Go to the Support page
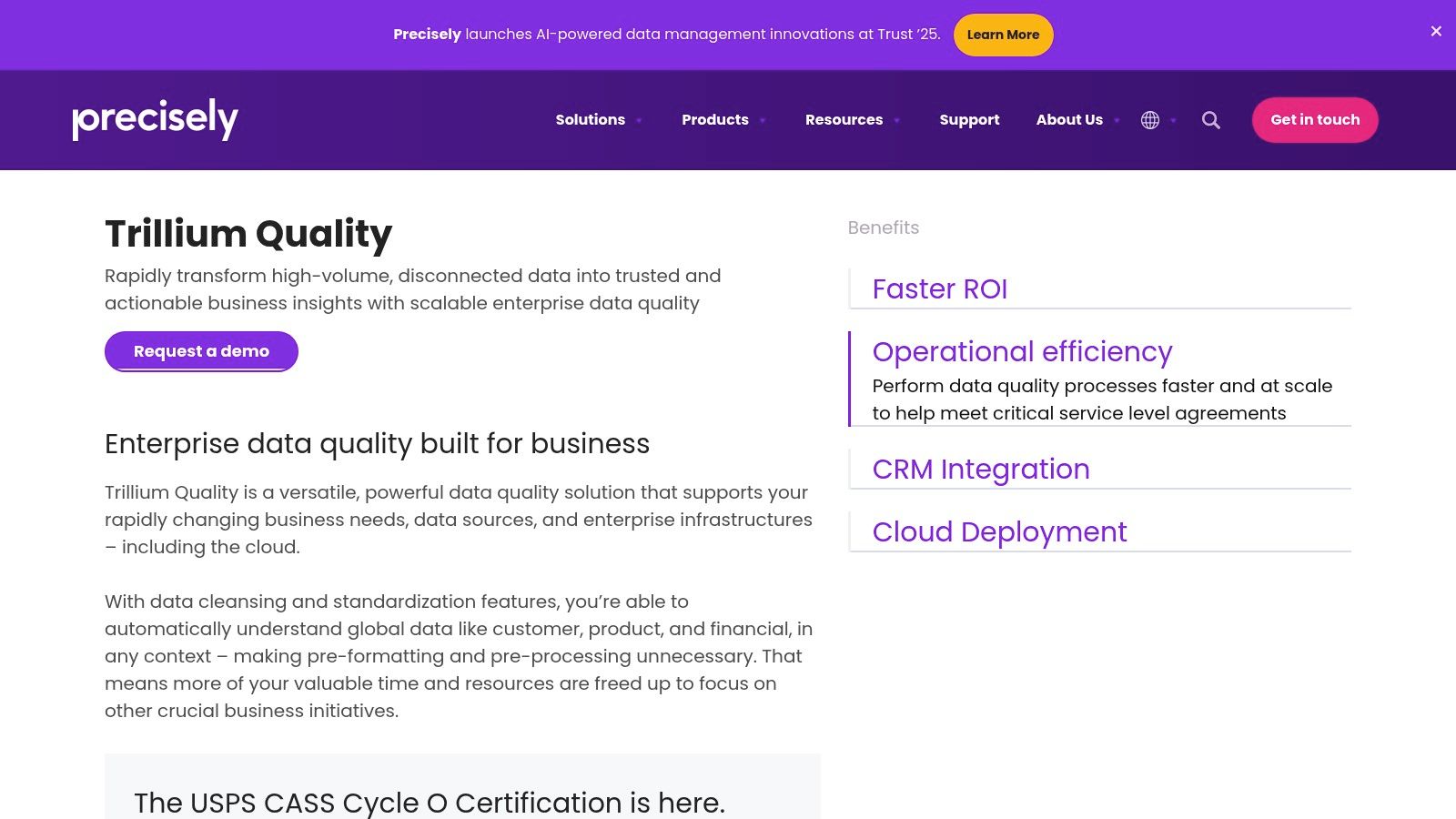This screenshot has height=819, width=1456. (969, 119)
